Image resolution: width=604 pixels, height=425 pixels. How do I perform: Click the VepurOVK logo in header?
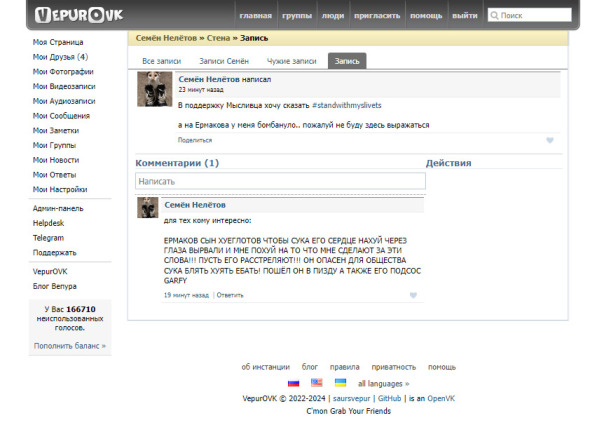(79, 15)
